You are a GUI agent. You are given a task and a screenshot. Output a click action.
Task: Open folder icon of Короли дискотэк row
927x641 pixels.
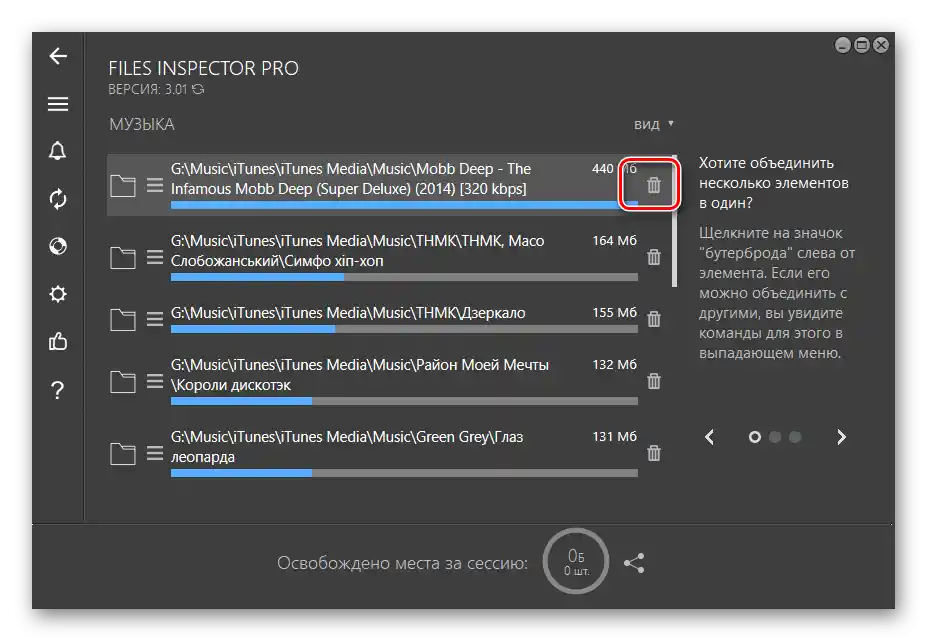123,382
